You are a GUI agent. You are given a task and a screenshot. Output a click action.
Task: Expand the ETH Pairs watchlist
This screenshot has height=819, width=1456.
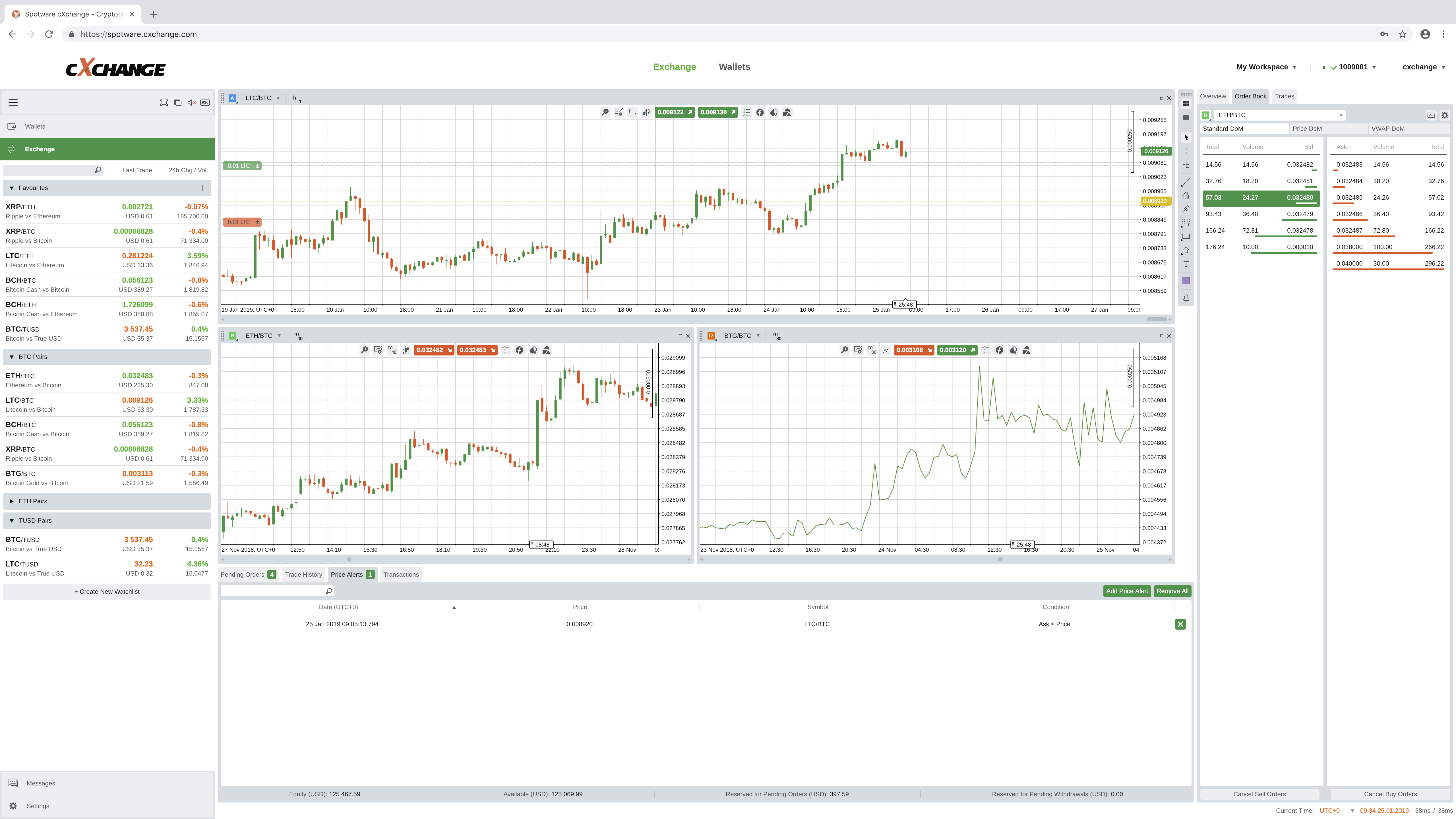pyautogui.click(x=12, y=501)
